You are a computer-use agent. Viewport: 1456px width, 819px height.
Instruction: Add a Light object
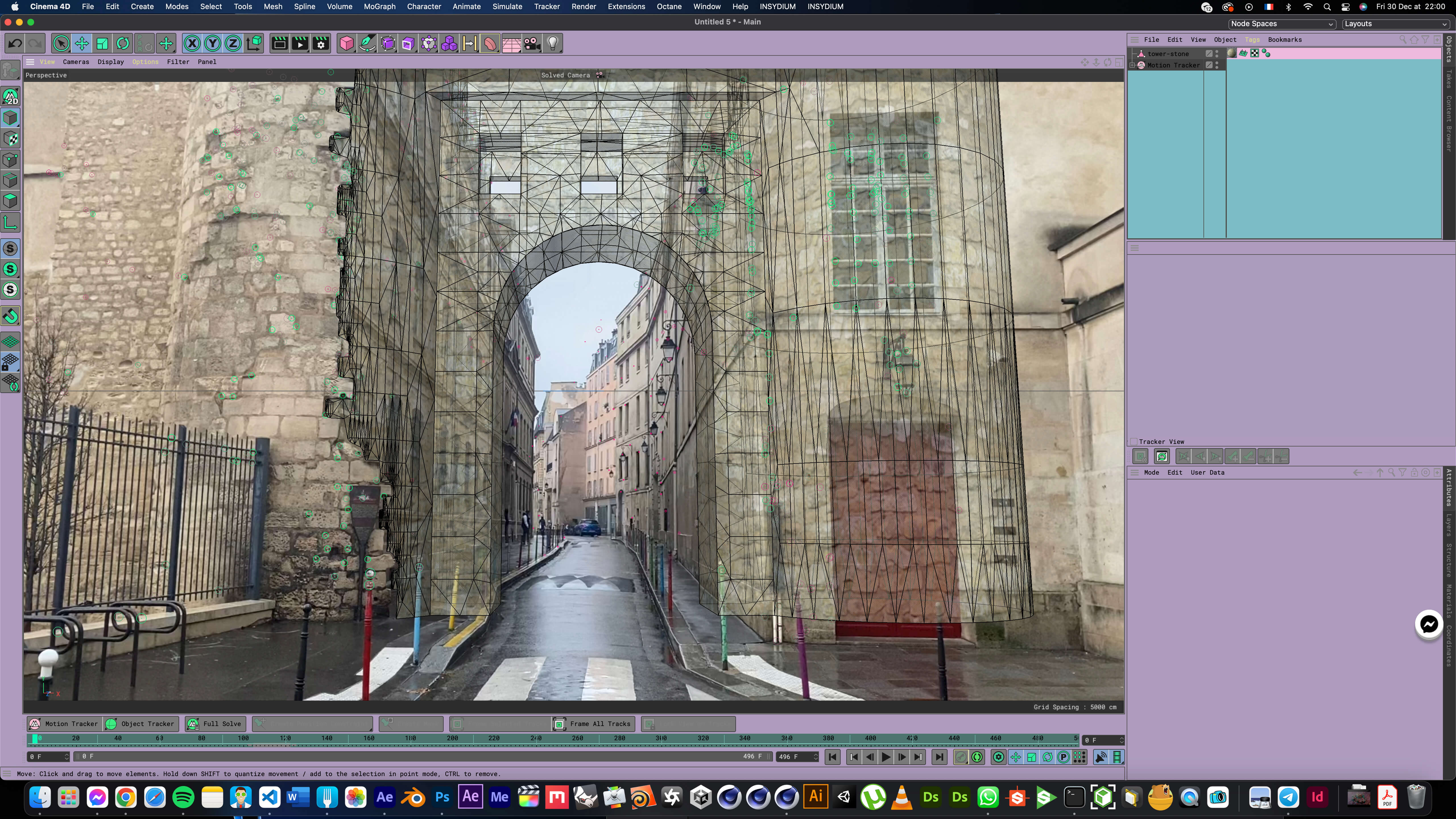pos(552,43)
